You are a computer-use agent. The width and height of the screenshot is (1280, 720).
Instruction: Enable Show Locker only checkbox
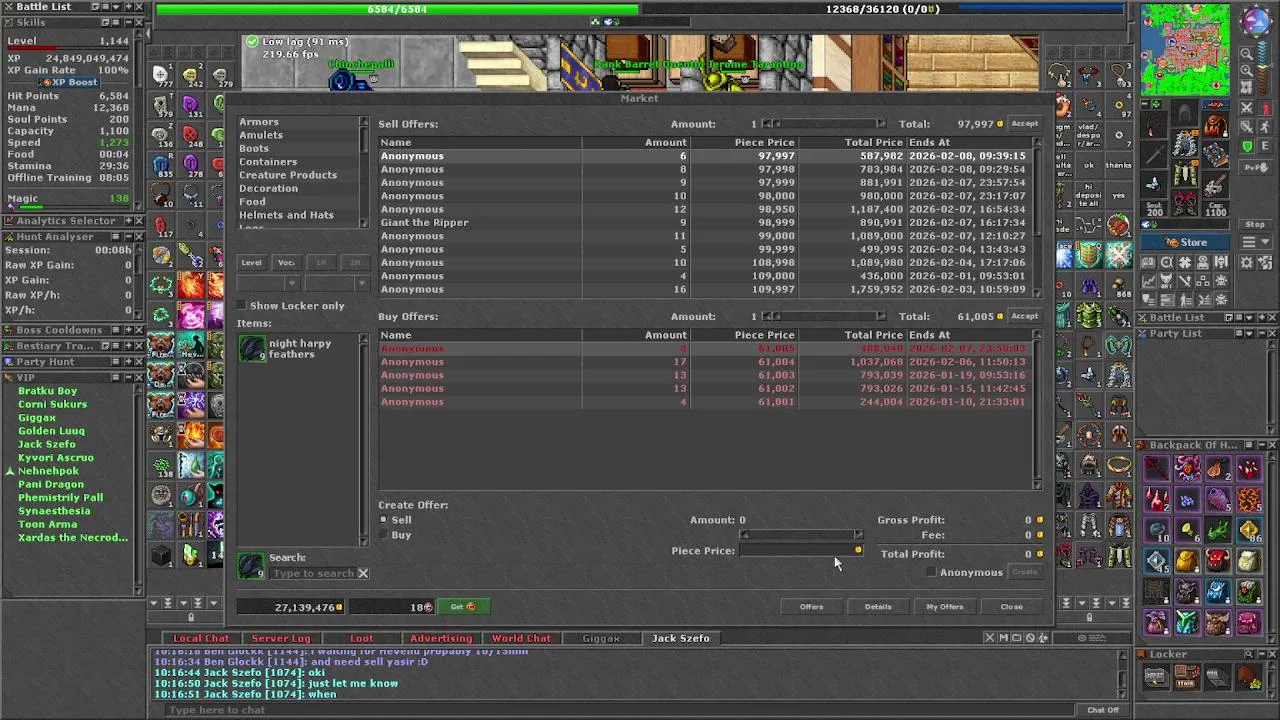tap(242, 306)
